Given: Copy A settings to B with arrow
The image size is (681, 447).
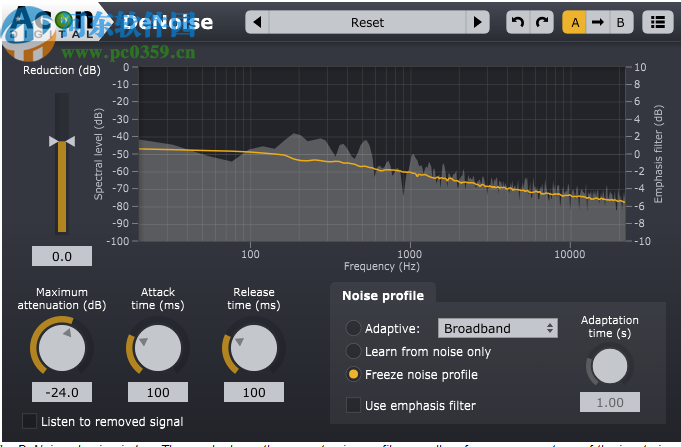Looking at the screenshot, I should (x=598, y=22).
